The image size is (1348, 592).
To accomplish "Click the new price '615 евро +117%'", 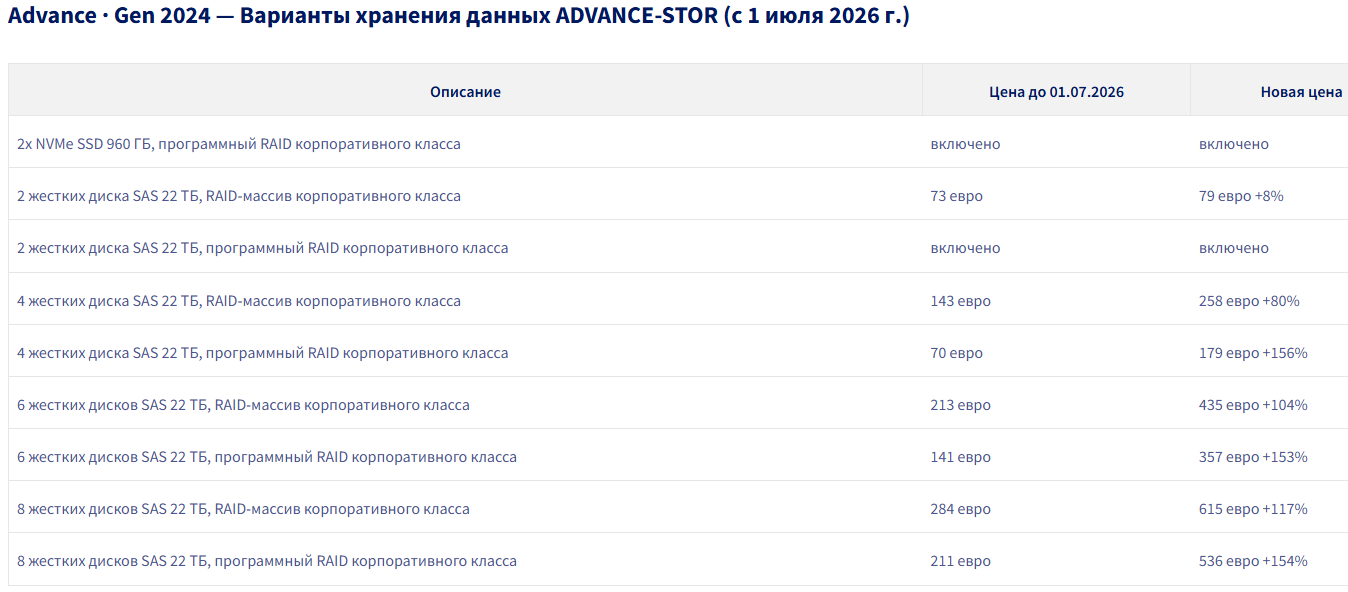I will click(x=1253, y=509).
